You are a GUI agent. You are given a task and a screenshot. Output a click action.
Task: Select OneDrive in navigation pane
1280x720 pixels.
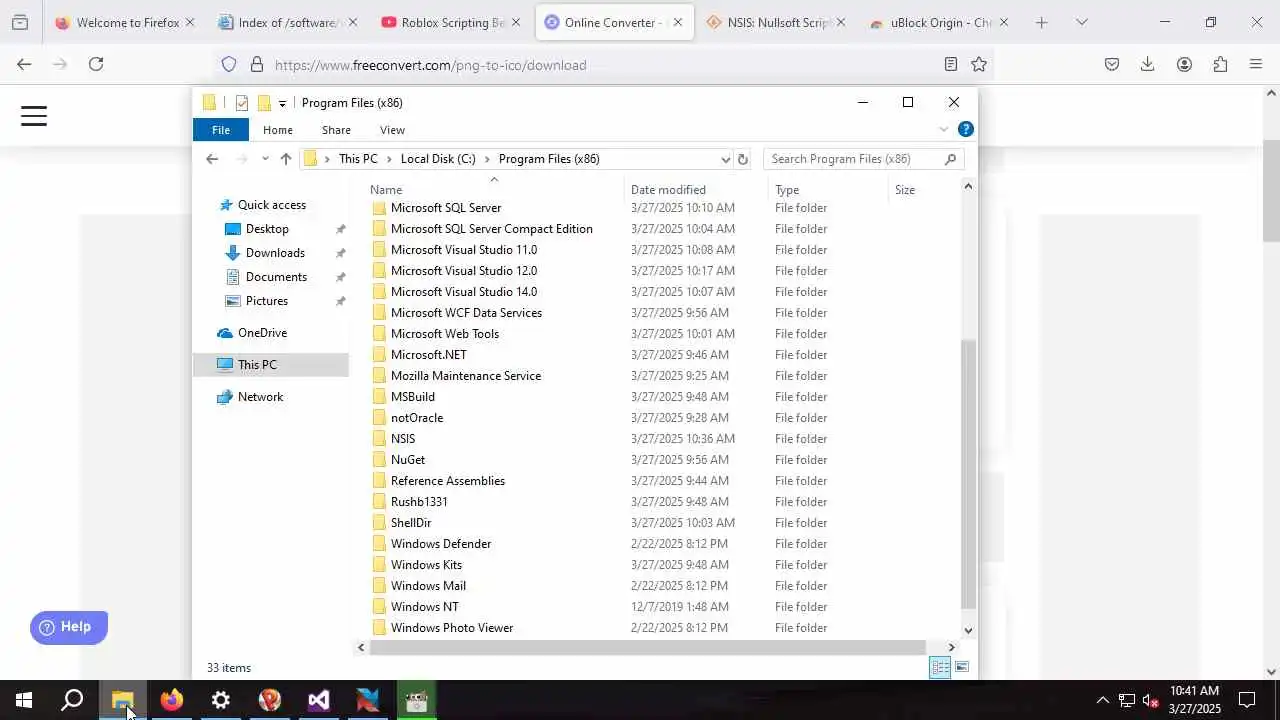coord(262,333)
